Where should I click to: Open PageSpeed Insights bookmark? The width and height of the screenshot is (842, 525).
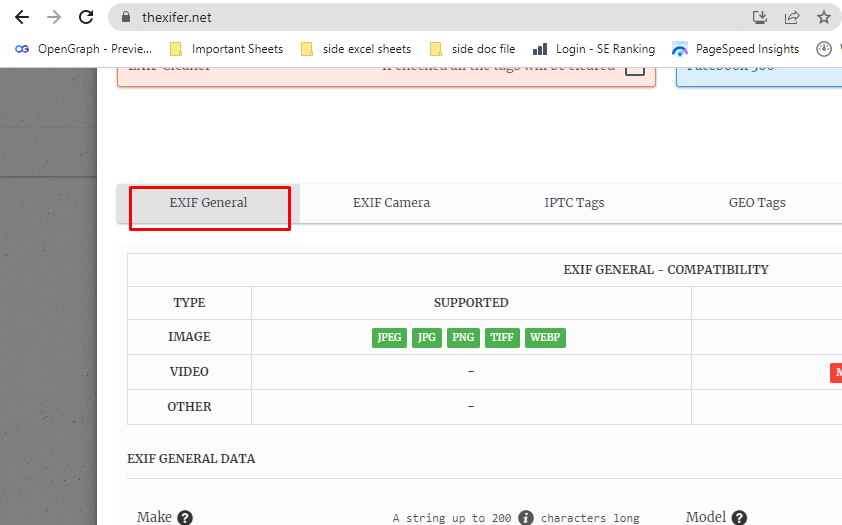(x=735, y=49)
